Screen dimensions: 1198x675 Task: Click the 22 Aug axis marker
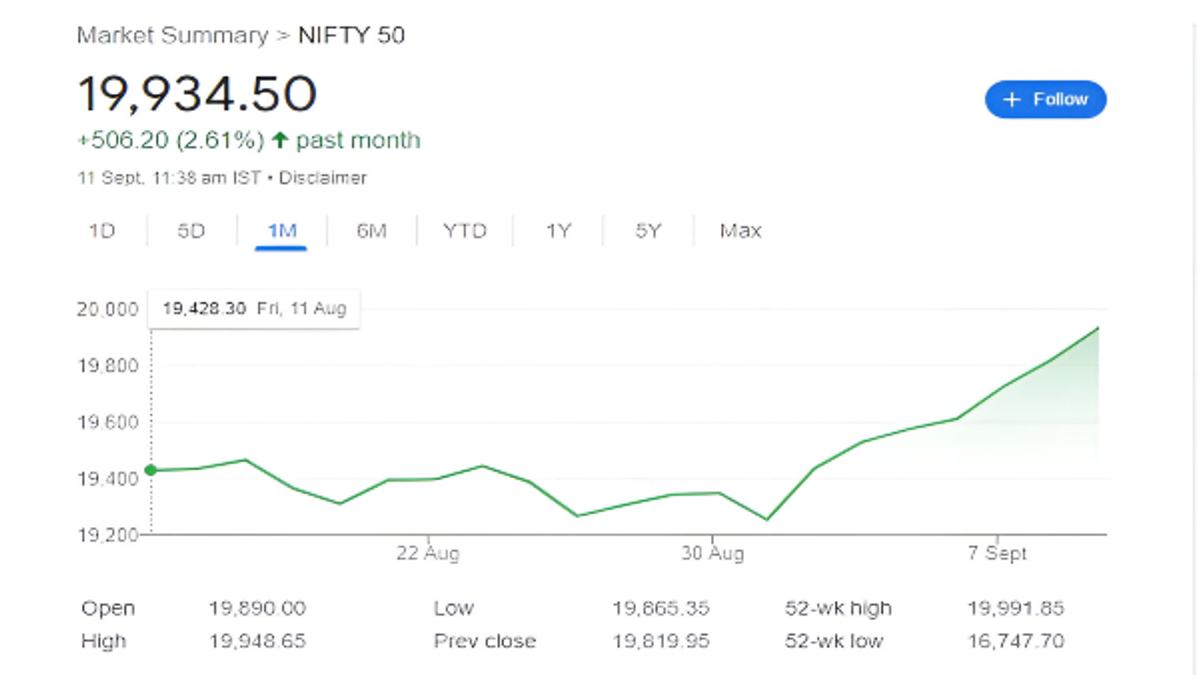point(428,553)
